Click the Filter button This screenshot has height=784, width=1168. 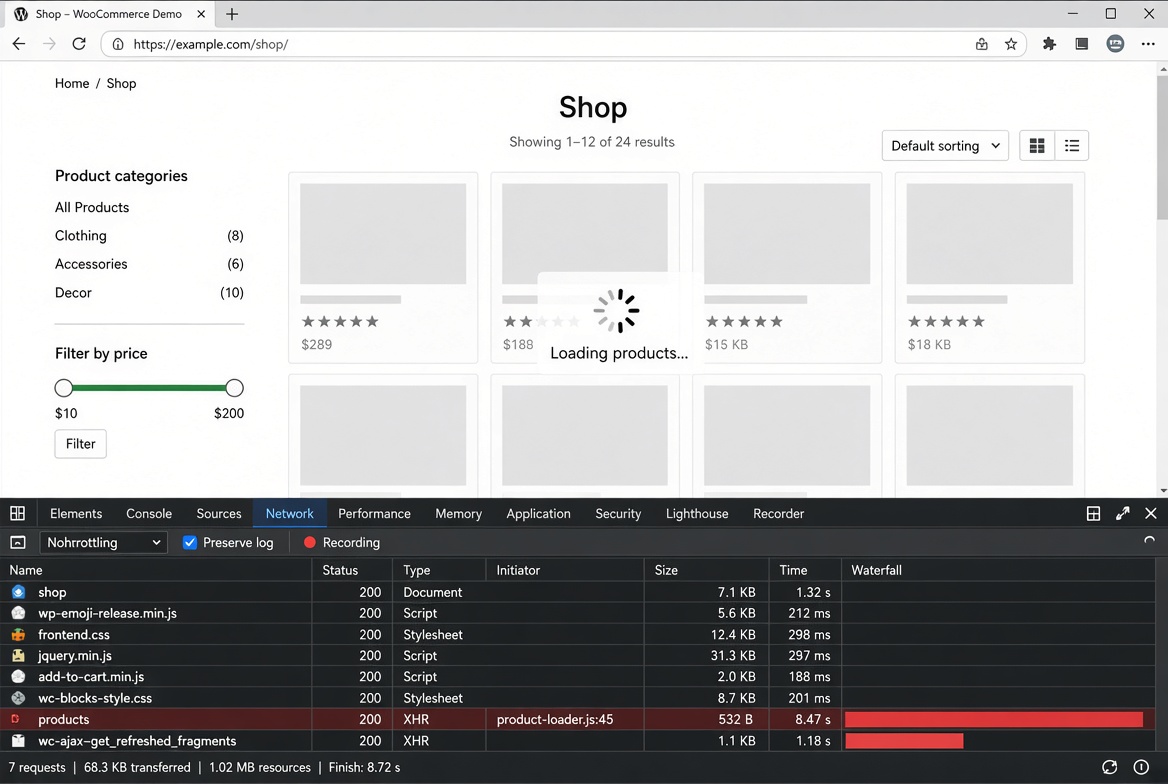point(80,443)
